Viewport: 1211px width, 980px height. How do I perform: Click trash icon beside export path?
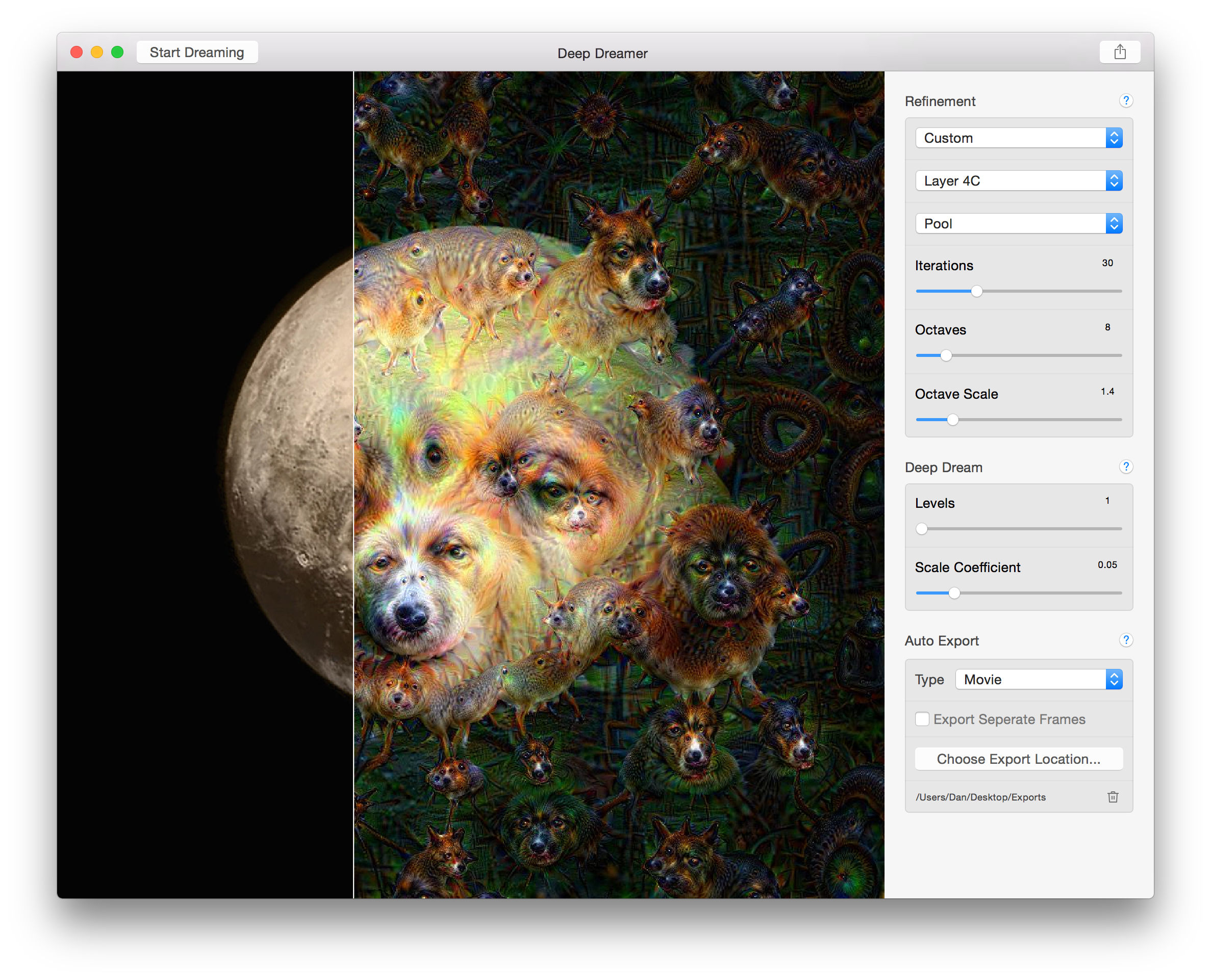(x=1113, y=796)
